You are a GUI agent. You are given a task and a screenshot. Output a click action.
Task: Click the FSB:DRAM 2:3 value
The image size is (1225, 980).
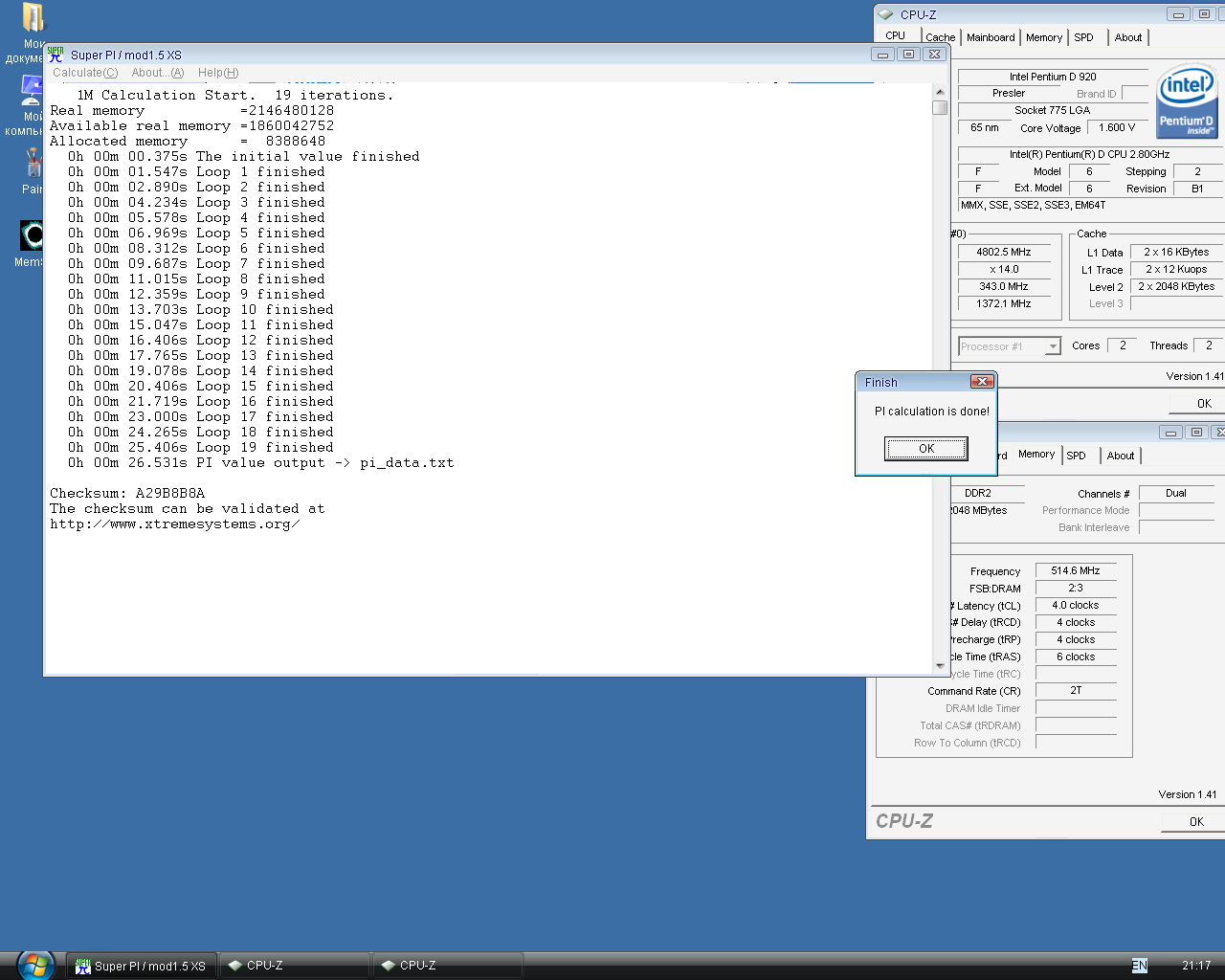coord(1076,589)
